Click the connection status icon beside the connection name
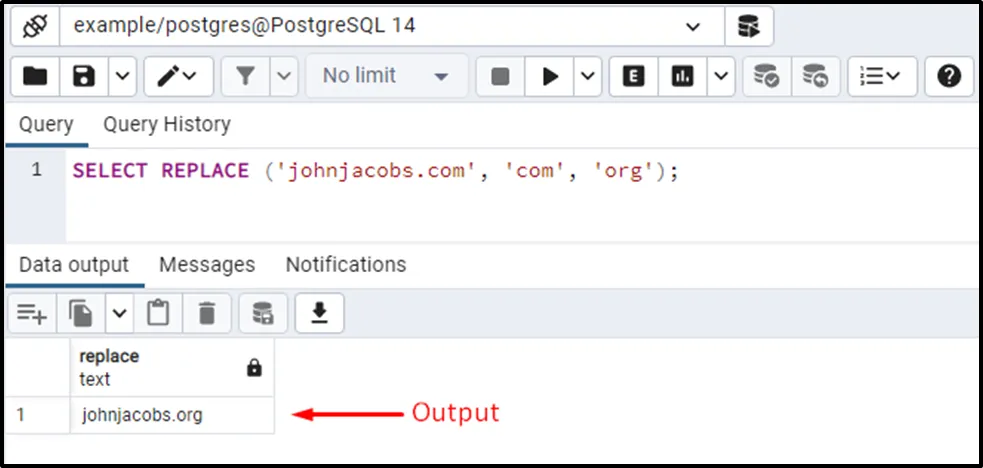The height and width of the screenshot is (468, 983). pos(34,26)
